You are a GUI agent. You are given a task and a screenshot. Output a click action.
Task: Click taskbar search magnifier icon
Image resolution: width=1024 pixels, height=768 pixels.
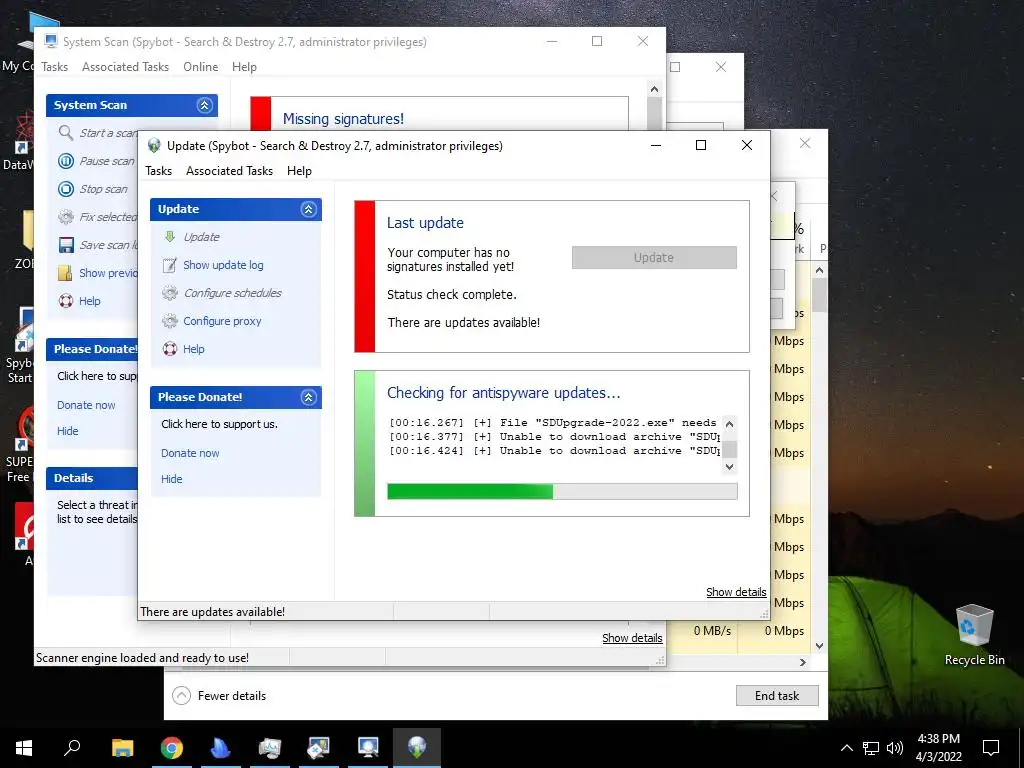tap(72, 746)
